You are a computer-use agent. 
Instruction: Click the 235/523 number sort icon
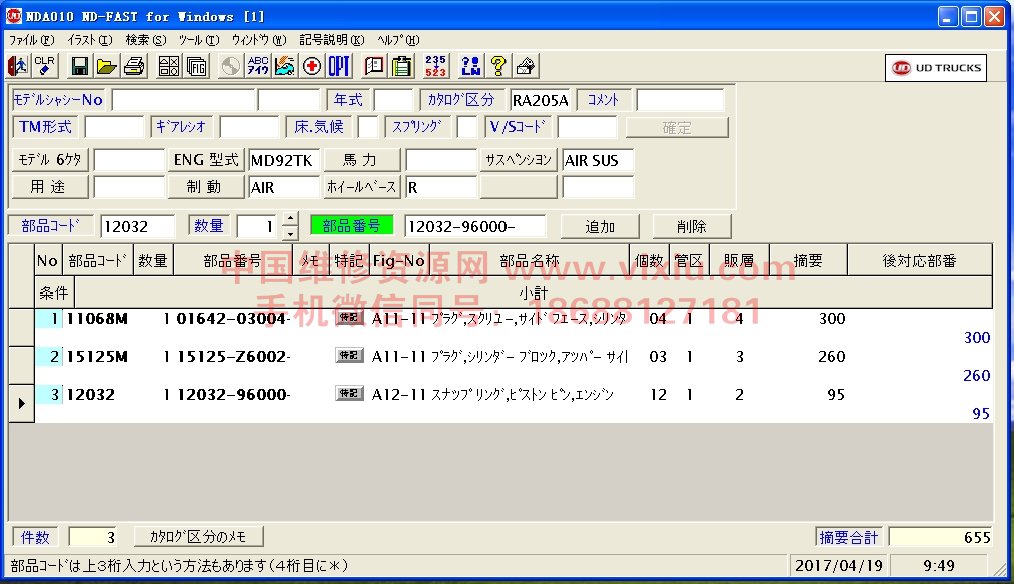(x=435, y=66)
